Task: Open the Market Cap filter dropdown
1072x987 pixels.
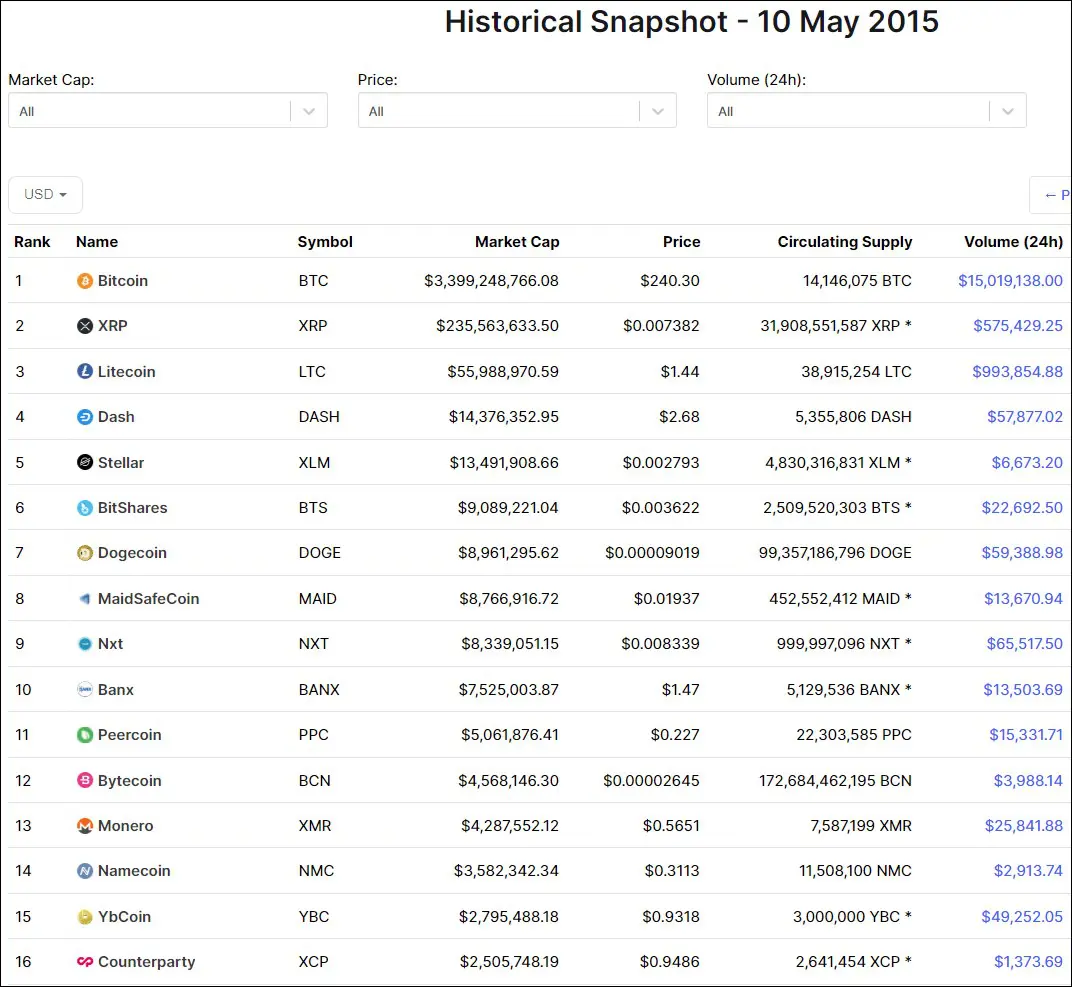Action: click(x=168, y=110)
